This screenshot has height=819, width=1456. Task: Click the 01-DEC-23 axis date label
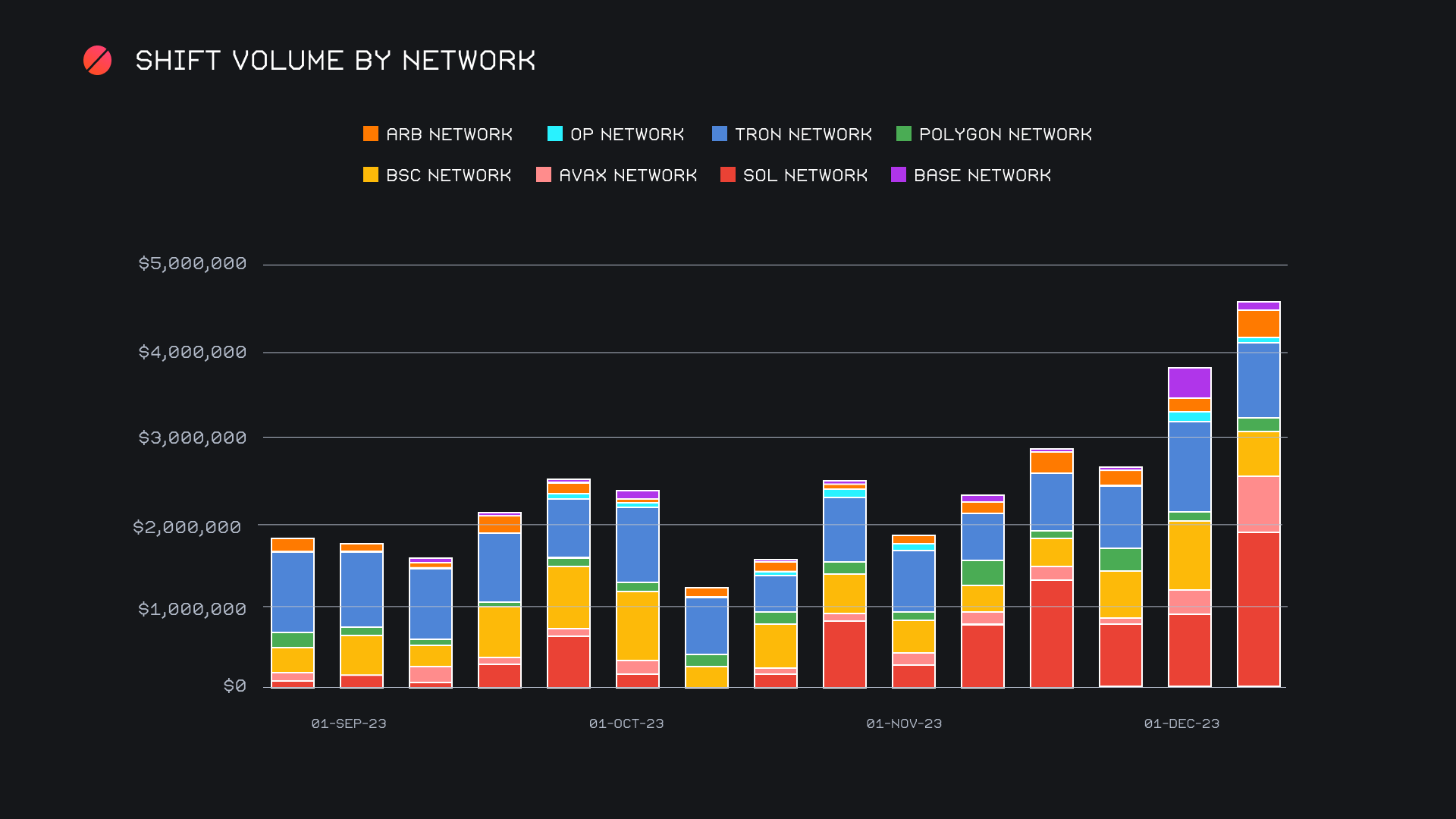[x=1181, y=723]
